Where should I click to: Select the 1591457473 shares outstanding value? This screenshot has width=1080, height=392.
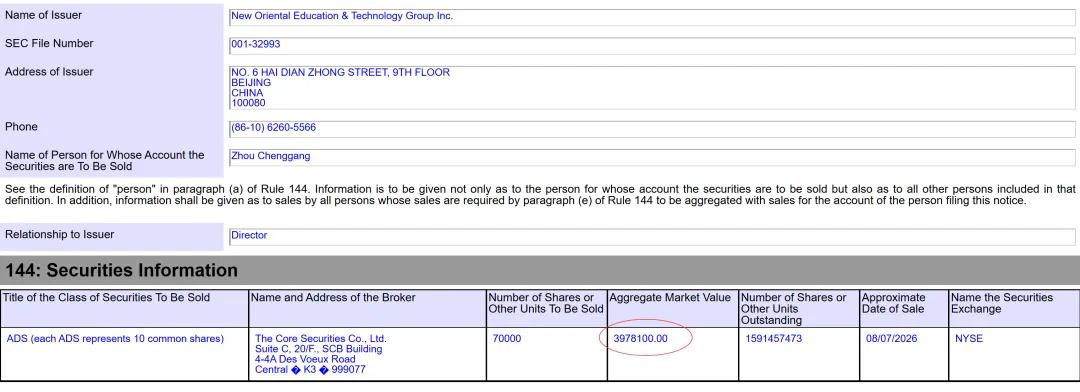pyautogui.click(x=773, y=338)
